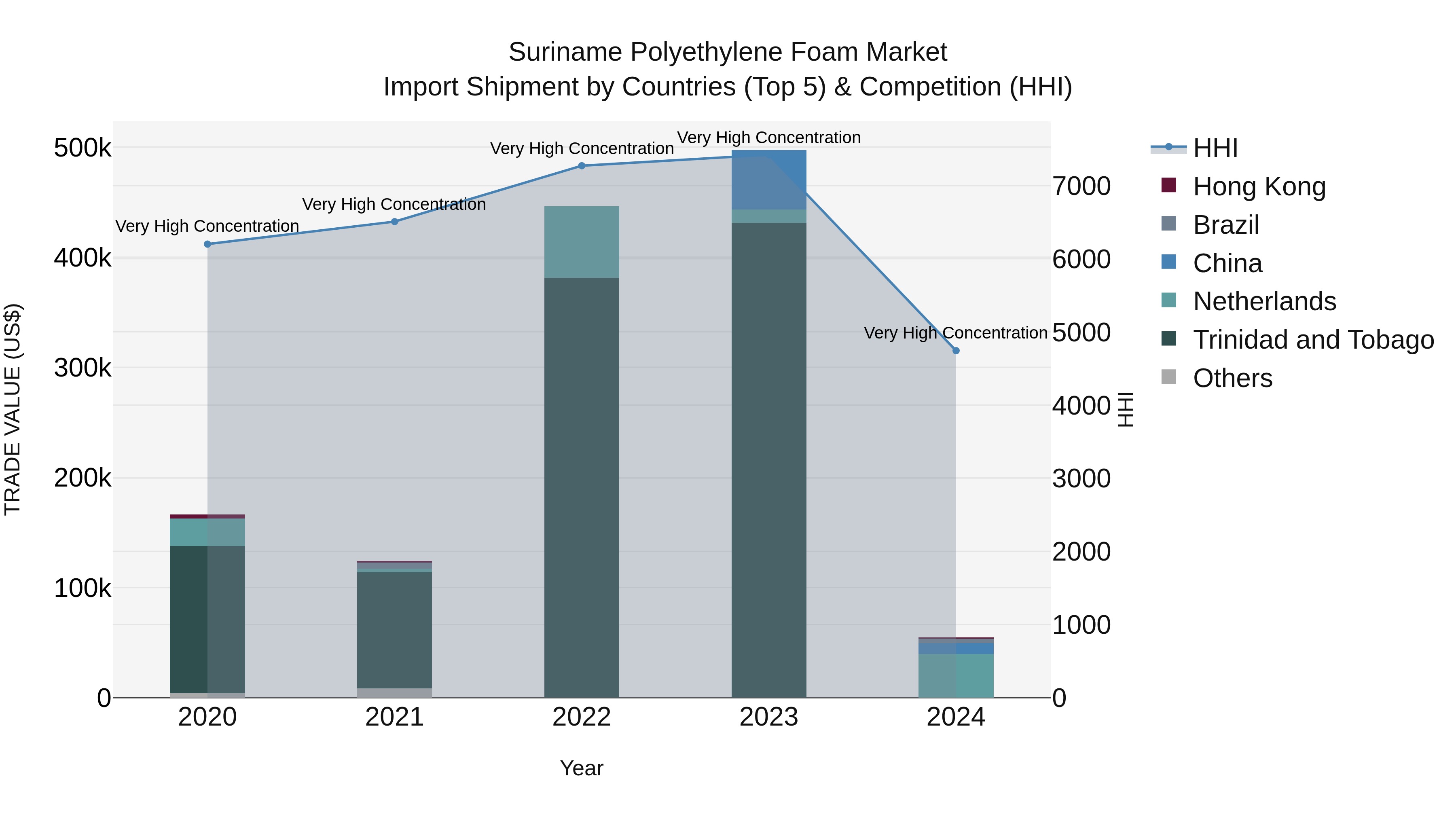Toggle the China legend entry
Image resolution: width=1456 pixels, height=819 pixels.
[1211, 263]
